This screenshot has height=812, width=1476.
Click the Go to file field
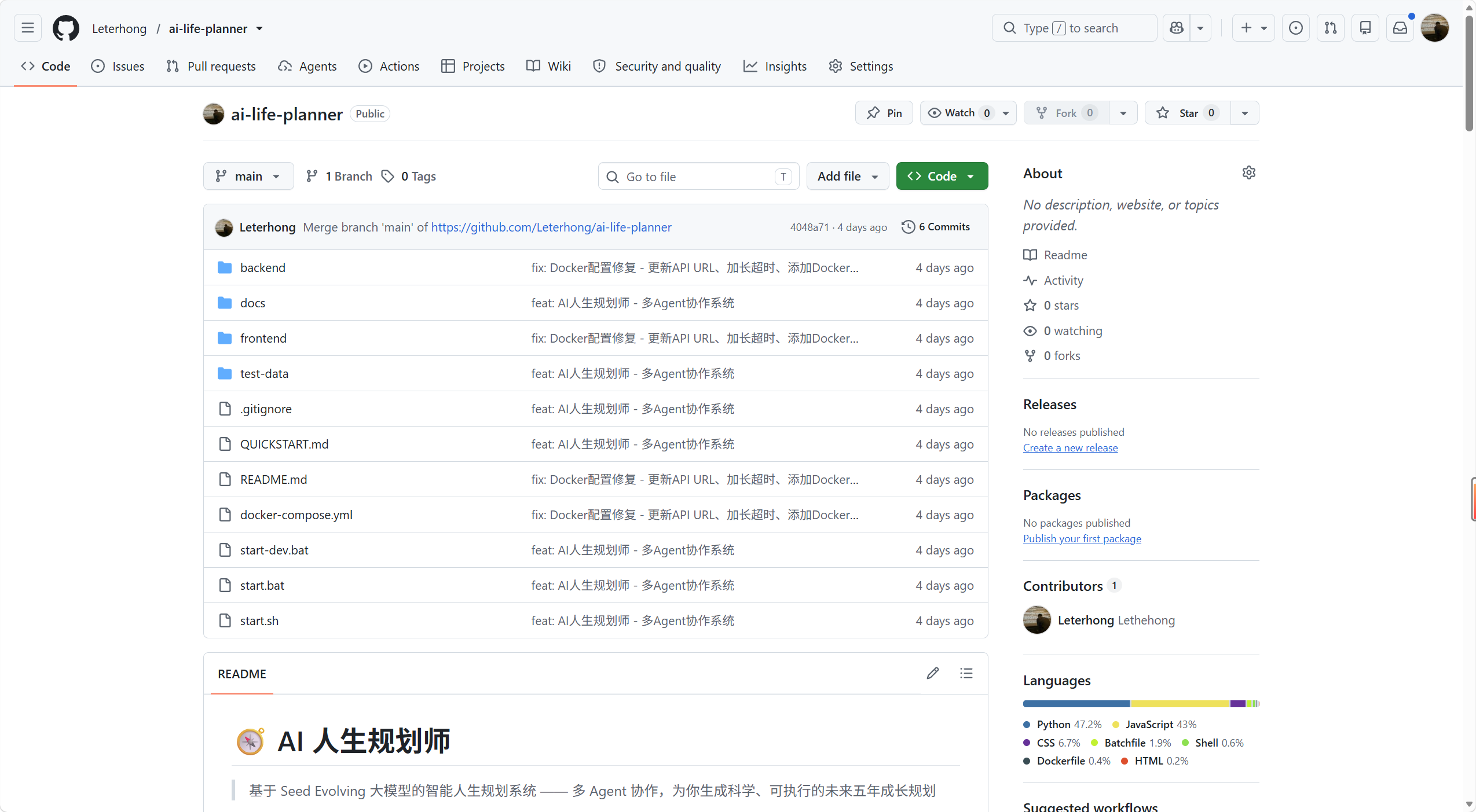[698, 176]
